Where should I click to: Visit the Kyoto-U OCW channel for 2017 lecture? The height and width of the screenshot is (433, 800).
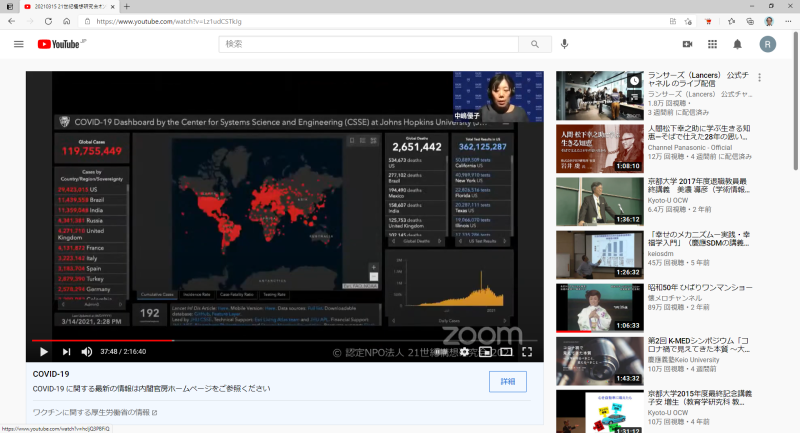click(668, 200)
